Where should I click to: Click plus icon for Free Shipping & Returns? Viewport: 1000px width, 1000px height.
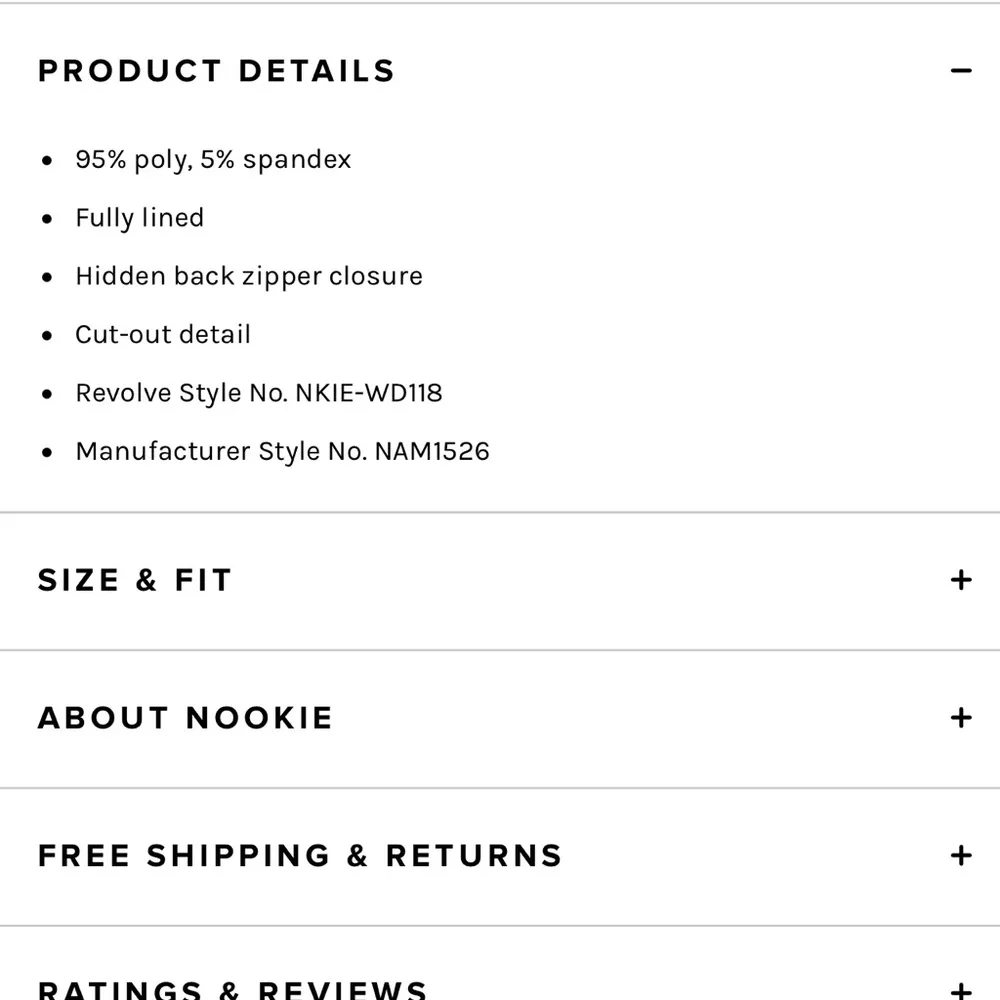click(x=961, y=856)
